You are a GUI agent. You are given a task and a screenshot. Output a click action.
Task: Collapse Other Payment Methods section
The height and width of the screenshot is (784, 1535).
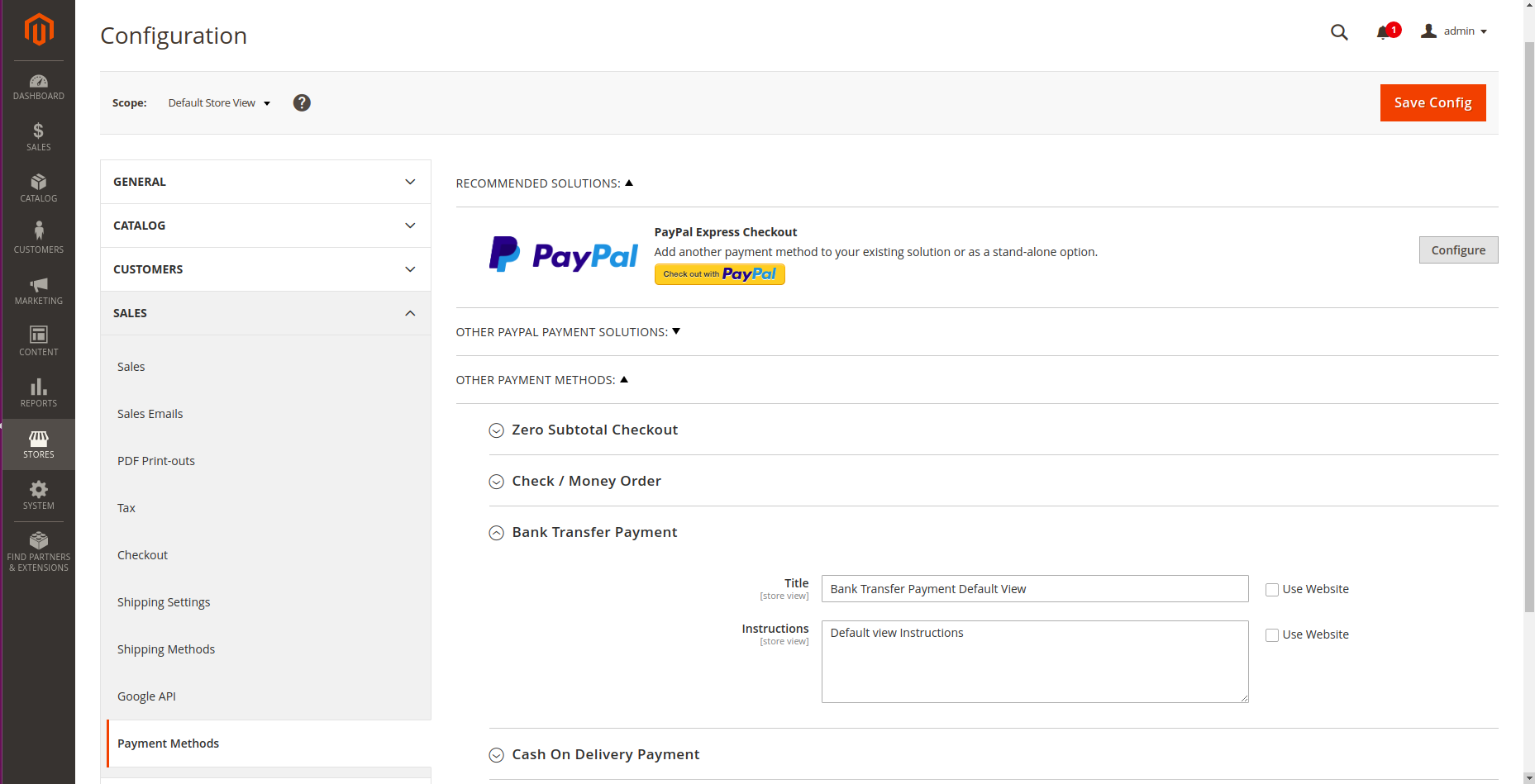(541, 380)
